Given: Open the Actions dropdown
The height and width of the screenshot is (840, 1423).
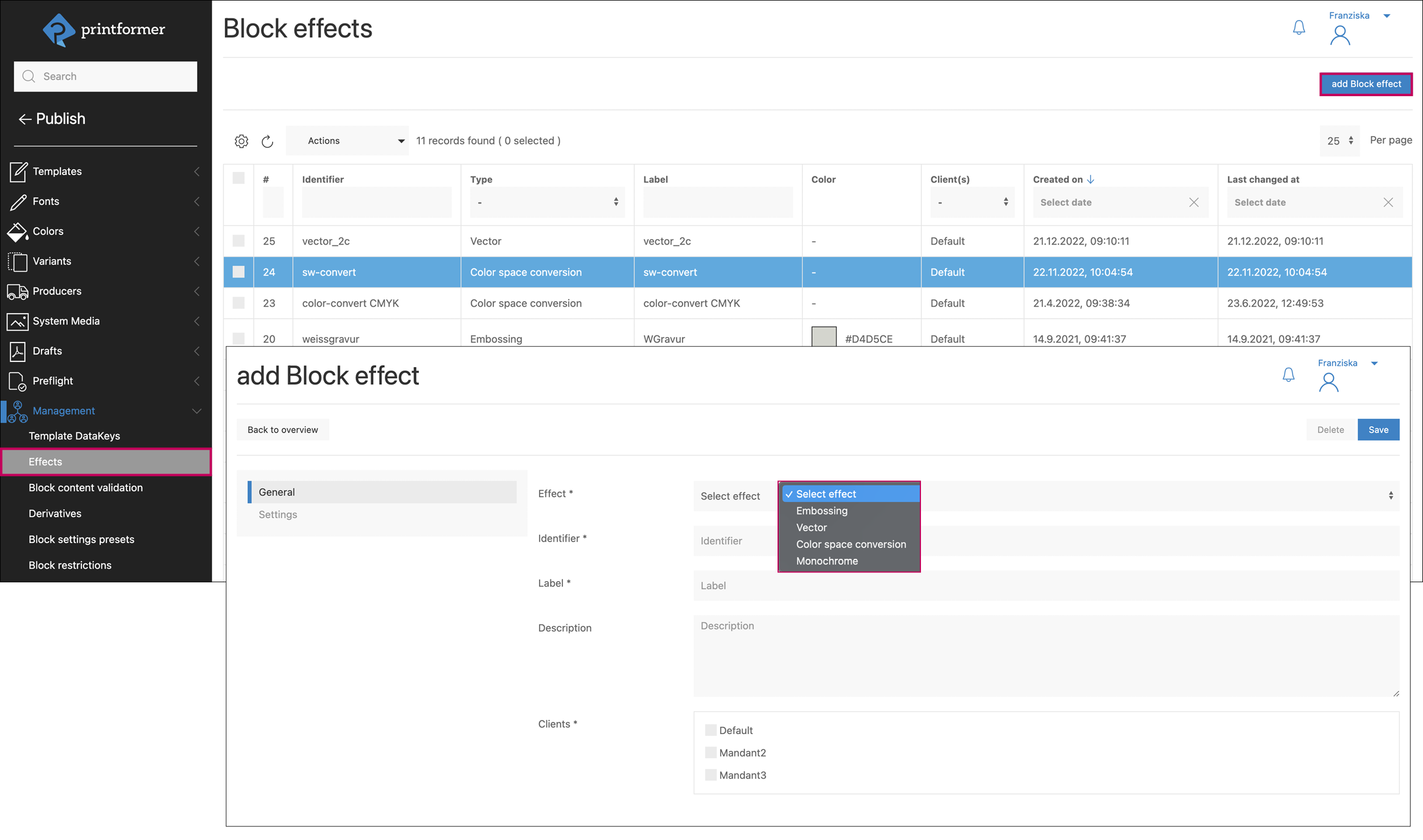Looking at the screenshot, I should tap(347, 141).
